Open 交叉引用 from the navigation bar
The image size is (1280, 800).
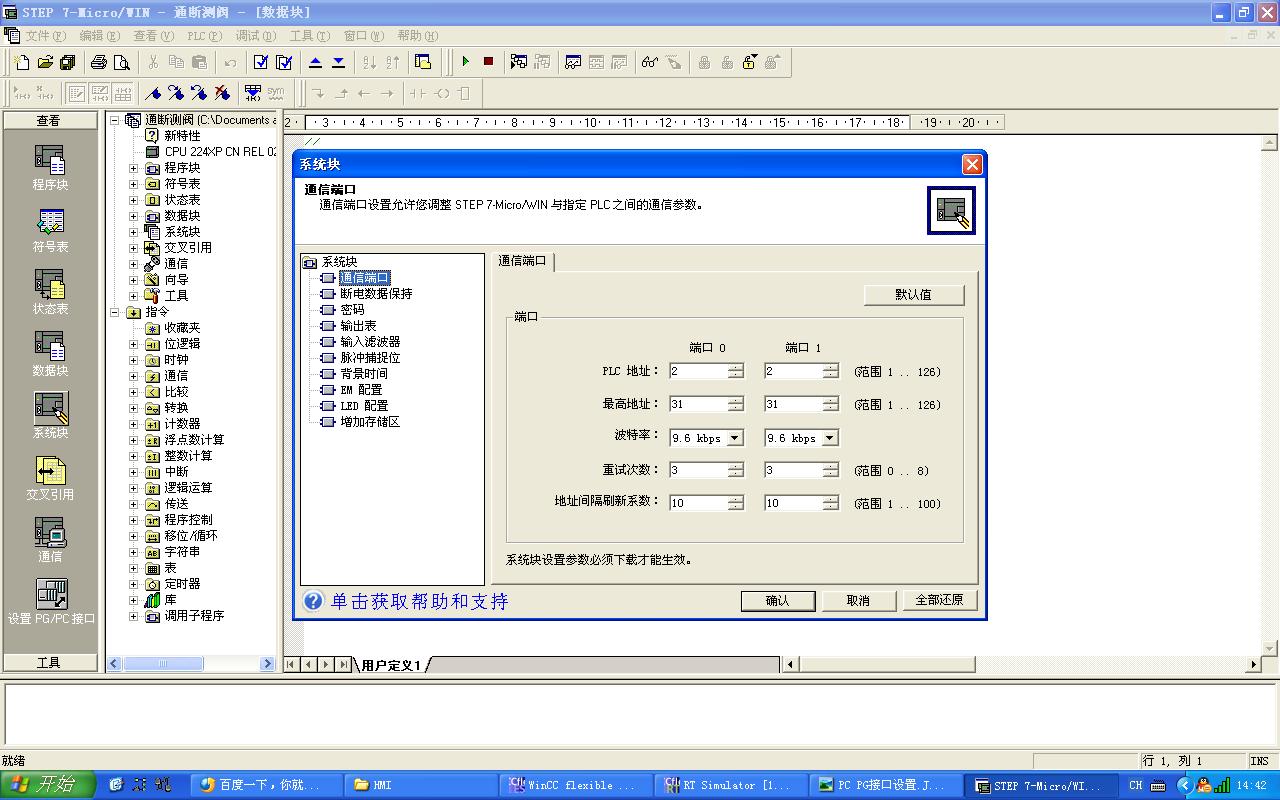[x=50, y=477]
